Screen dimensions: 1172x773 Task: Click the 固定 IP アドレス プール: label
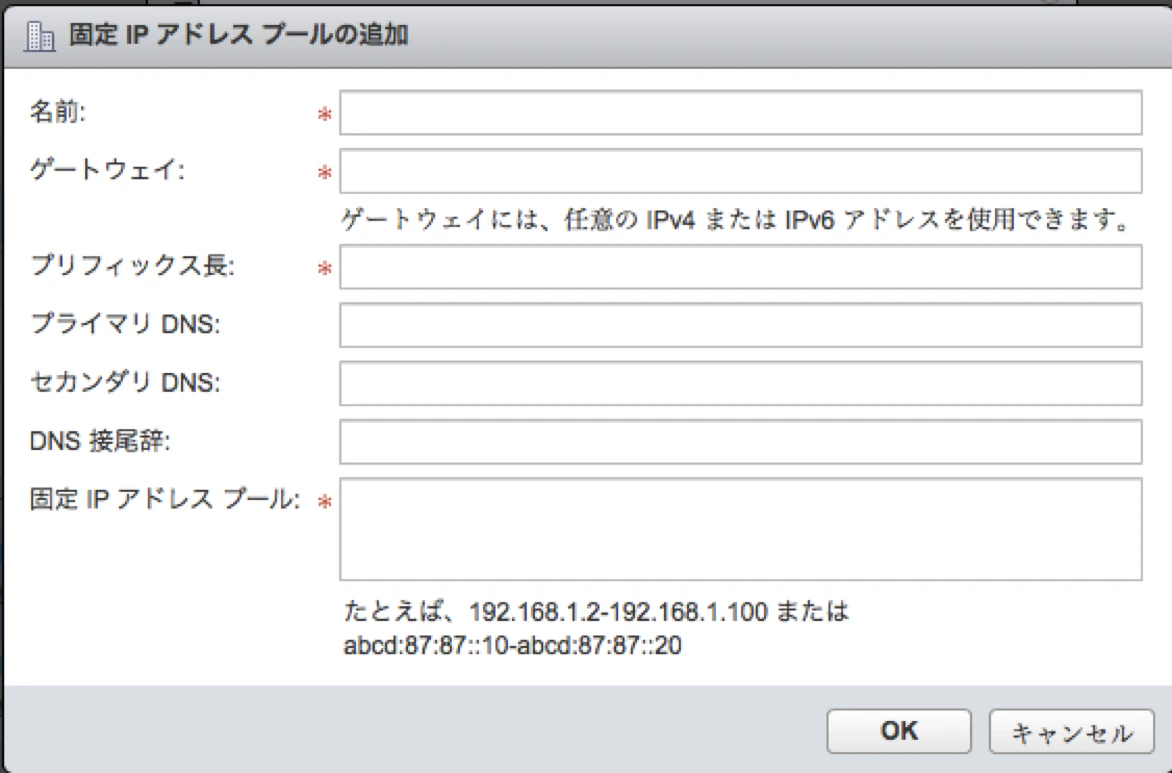pyautogui.click(x=165, y=499)
